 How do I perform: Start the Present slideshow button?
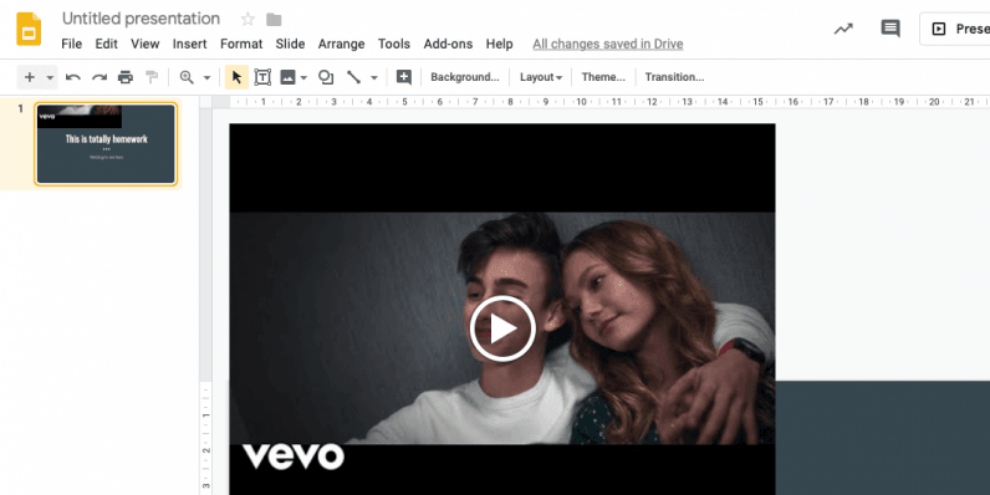click(955, 29)
